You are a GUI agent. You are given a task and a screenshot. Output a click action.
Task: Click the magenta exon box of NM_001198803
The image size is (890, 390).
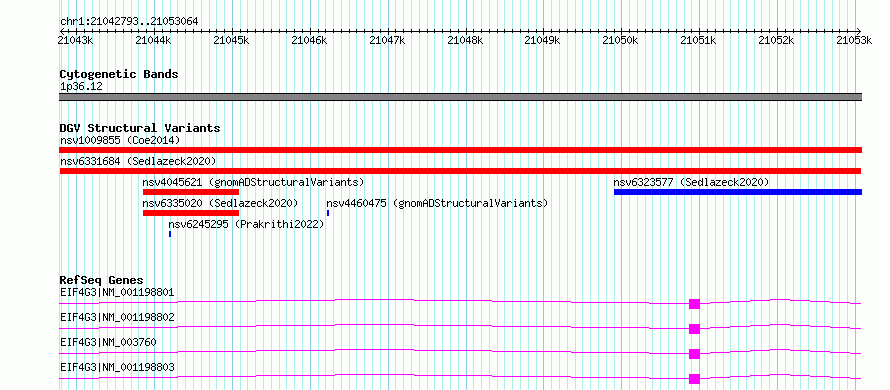click(x=694, y=379)
